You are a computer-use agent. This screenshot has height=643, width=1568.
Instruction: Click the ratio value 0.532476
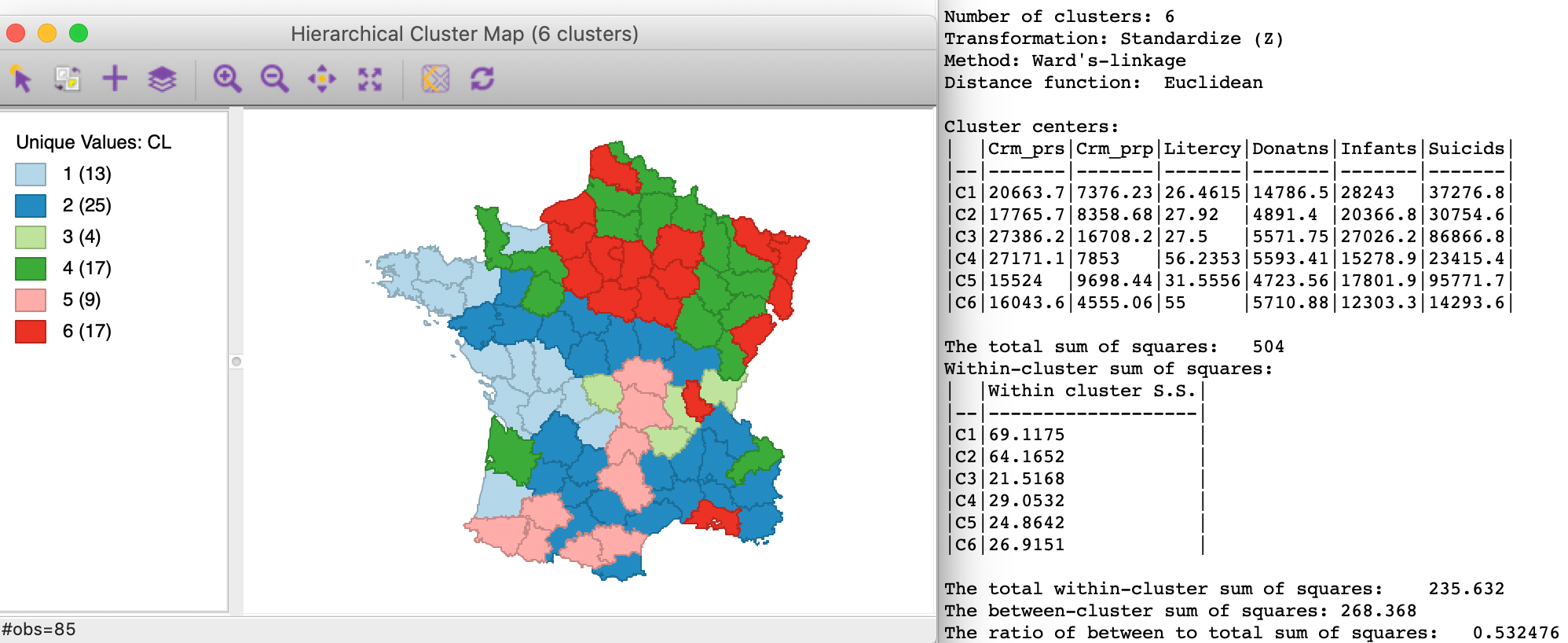[x=1515, y=633]
